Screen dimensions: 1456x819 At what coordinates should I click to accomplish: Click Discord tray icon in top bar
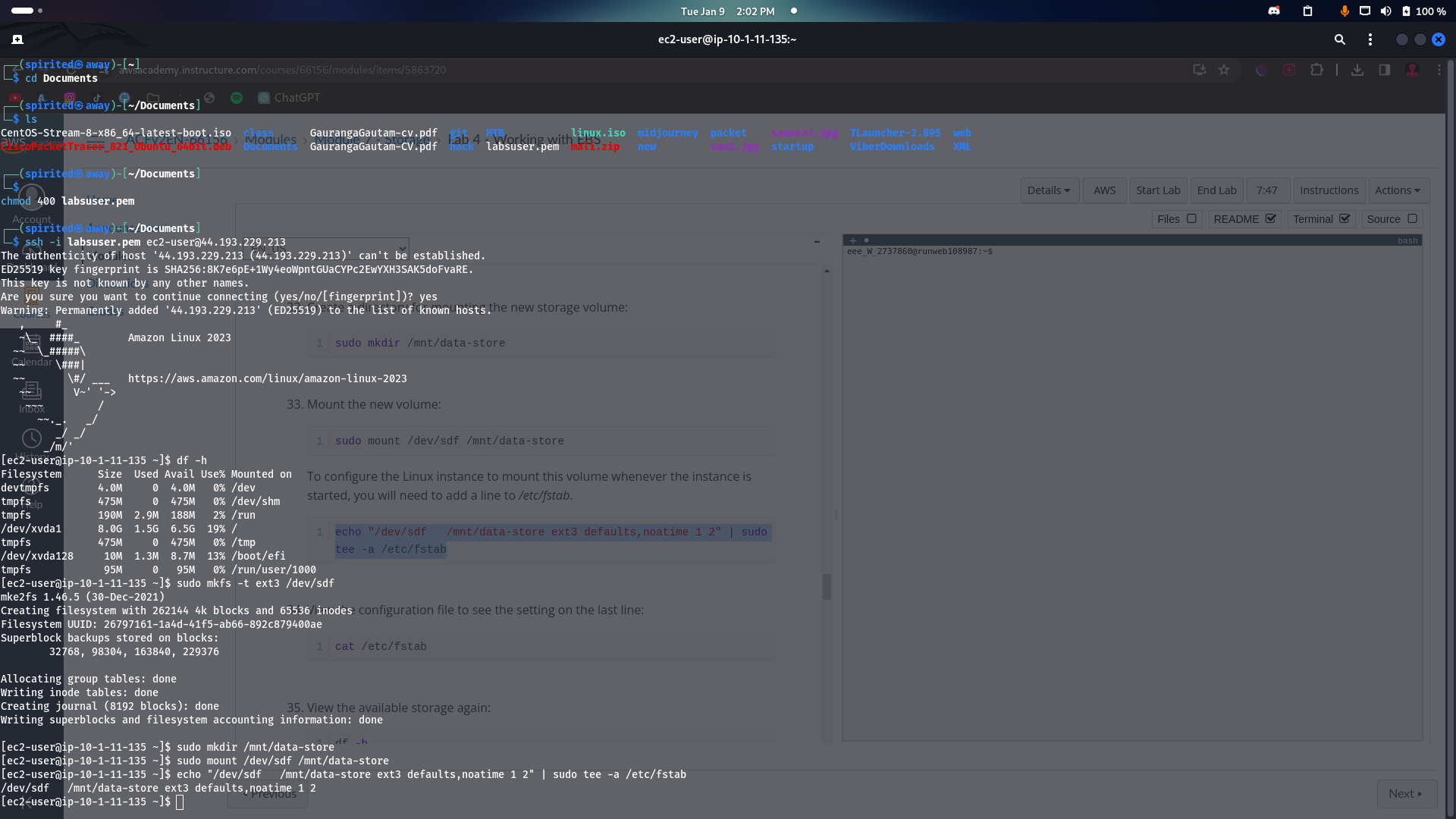coord(1274,11)
